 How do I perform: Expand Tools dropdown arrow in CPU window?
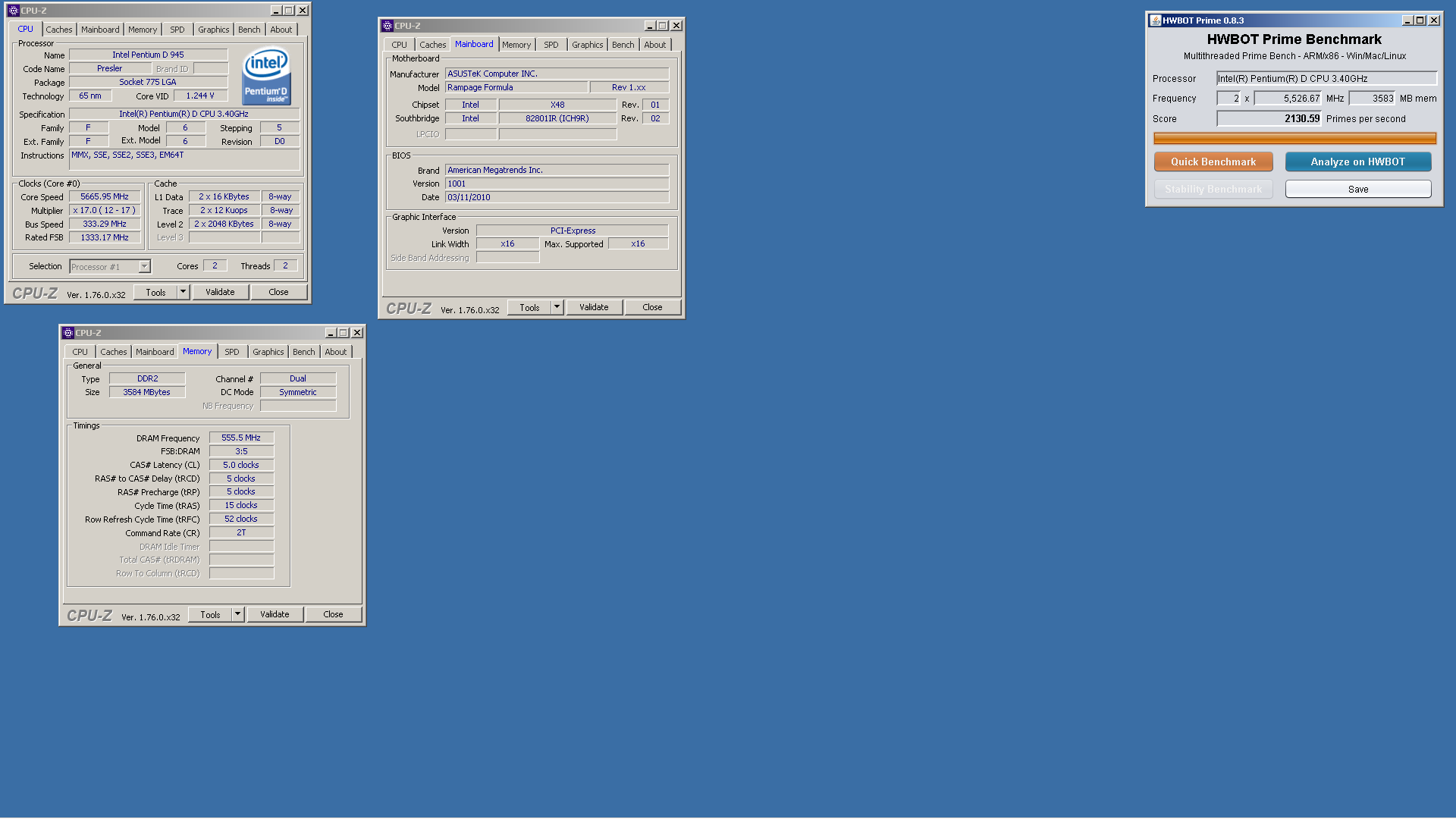pyautogui.click(x=183, y=292)
